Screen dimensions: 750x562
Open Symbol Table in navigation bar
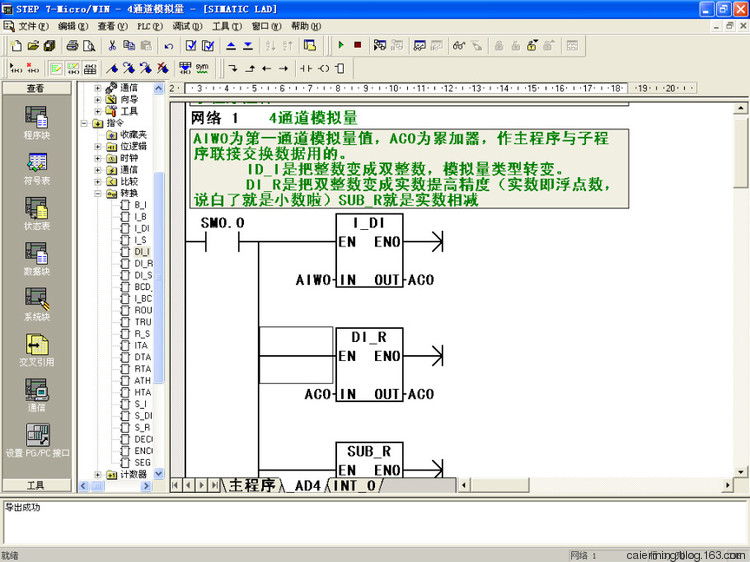(x=37, y=168)
